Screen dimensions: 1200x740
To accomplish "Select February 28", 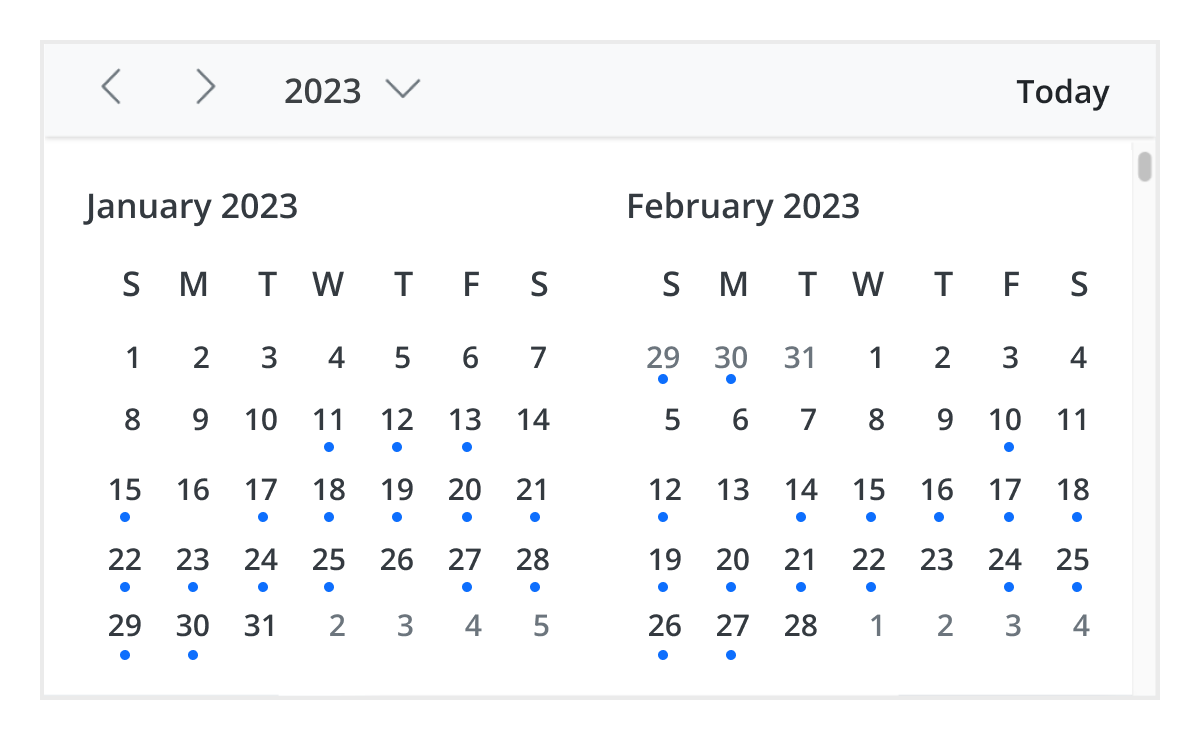I will coord(800,626).
